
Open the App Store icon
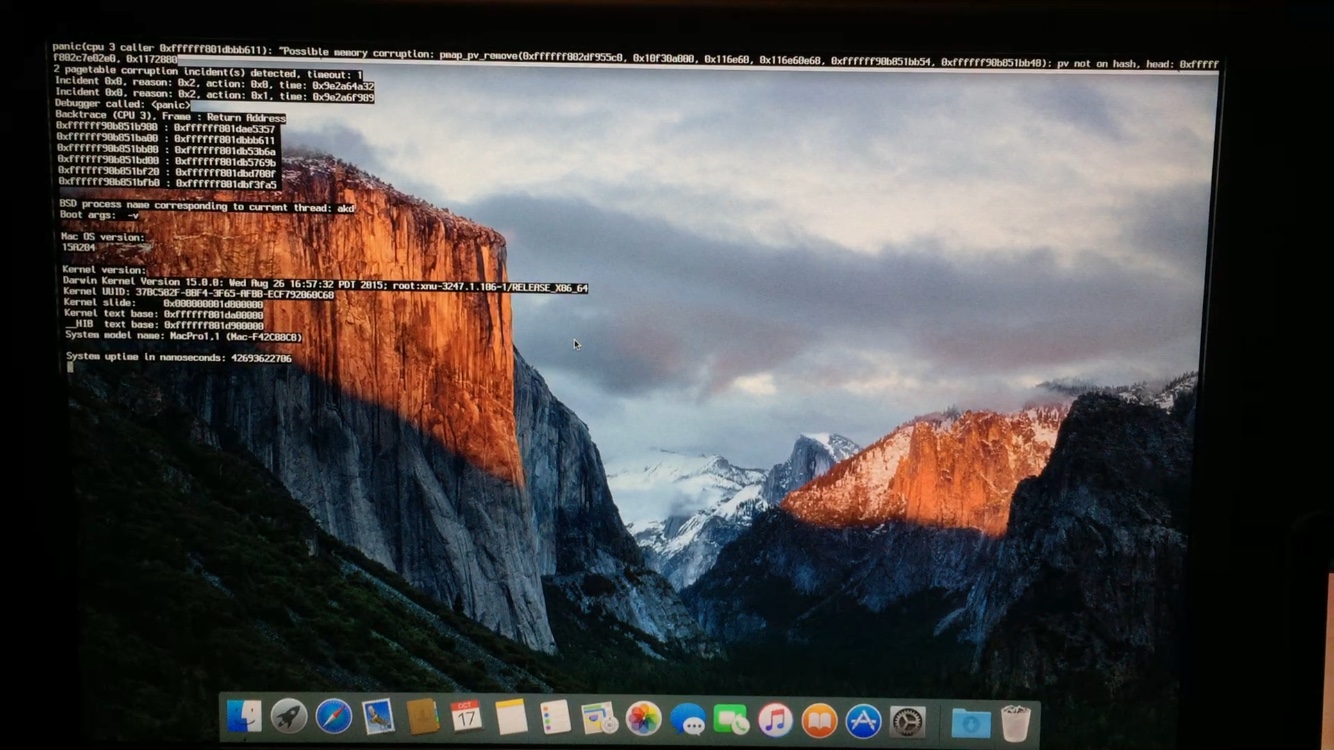click(x=863, y=721)
